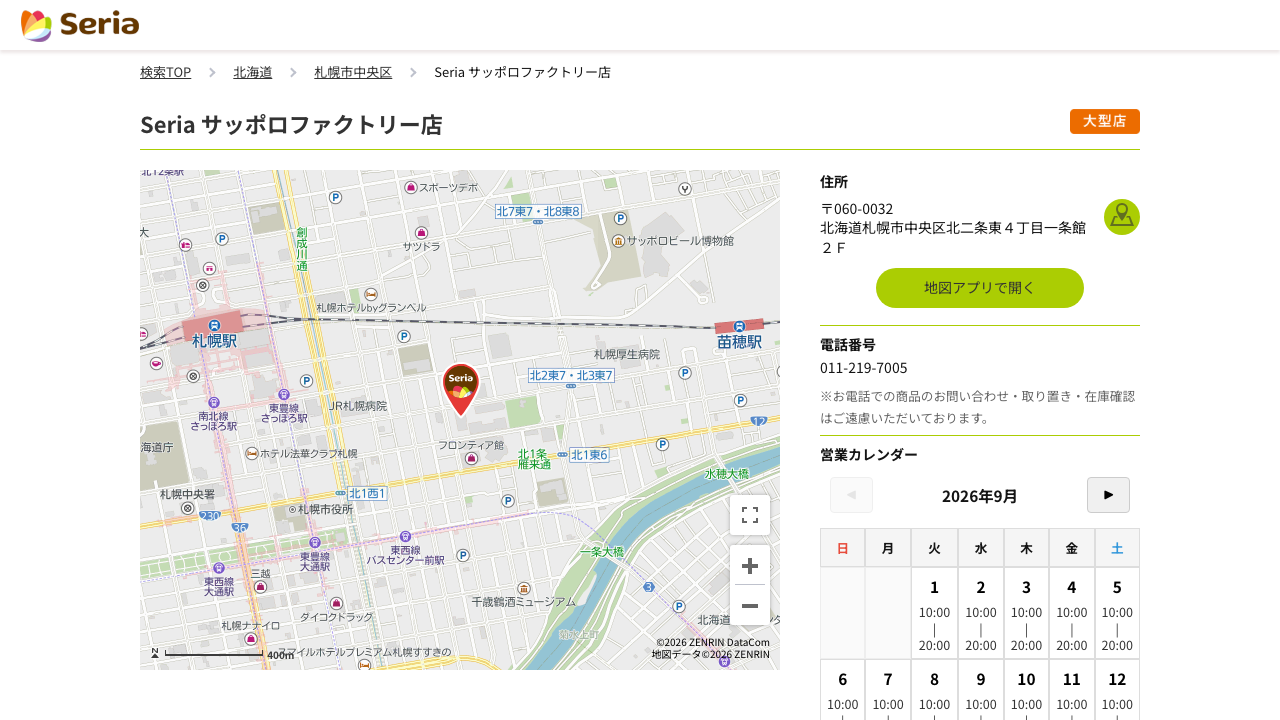The image size is (1280, 720).
Task: Zoom out the map with minus button
Action: pyautogui.click(x=750, y=606)
